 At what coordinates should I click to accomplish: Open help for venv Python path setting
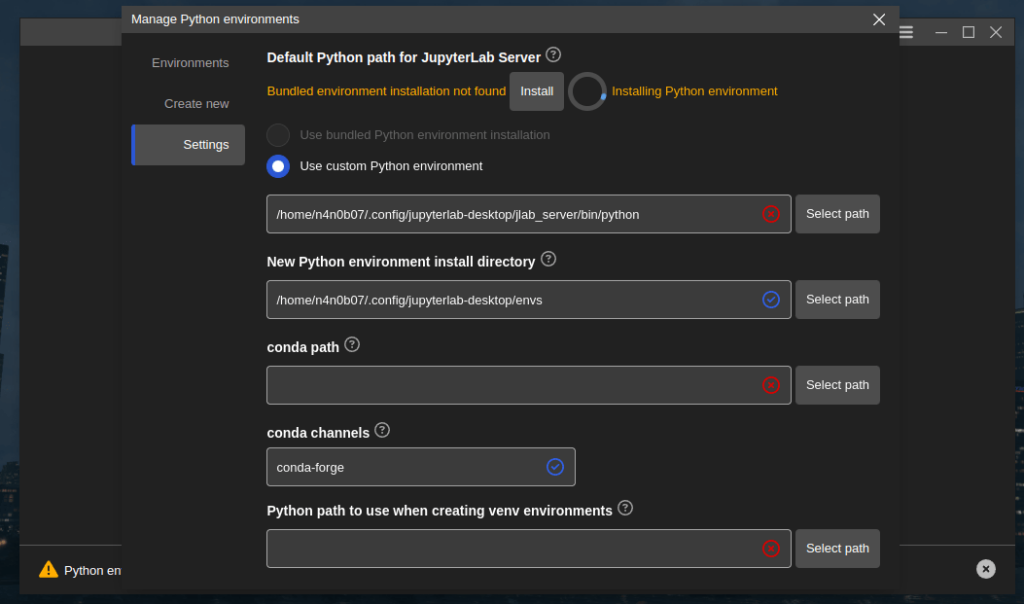pos(625,508)
